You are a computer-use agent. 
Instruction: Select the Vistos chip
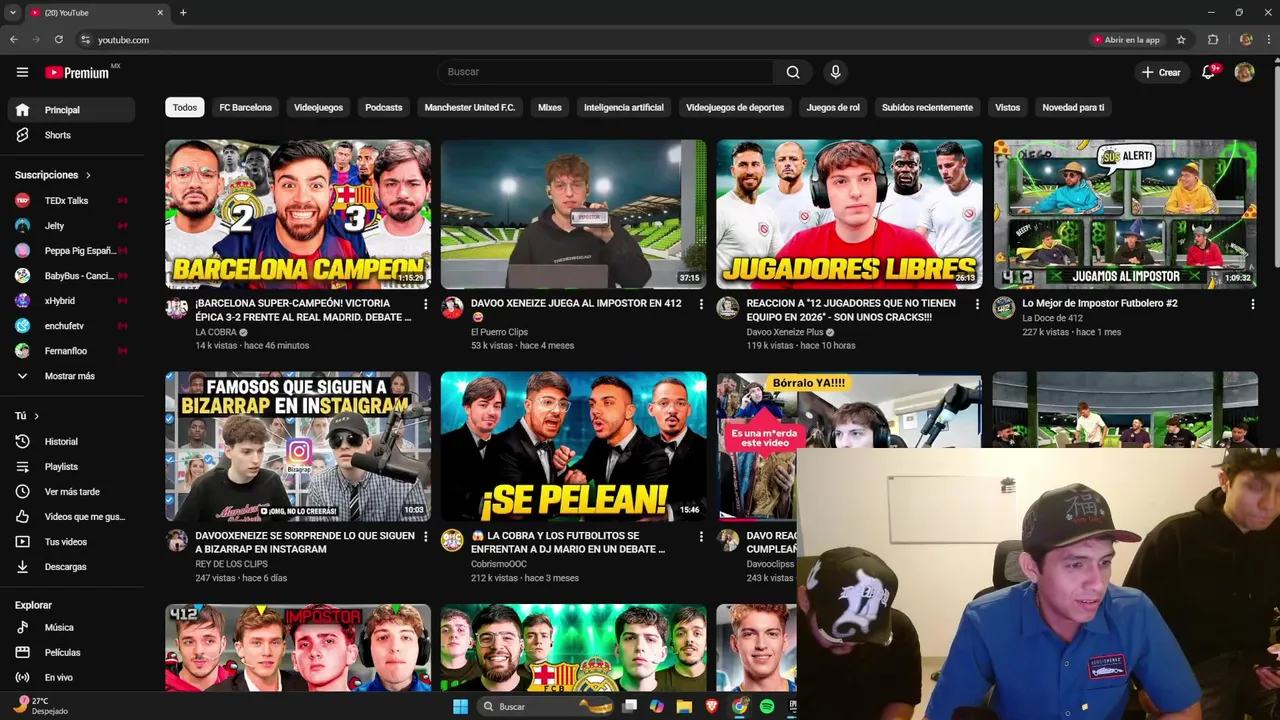pos(1007,107)
